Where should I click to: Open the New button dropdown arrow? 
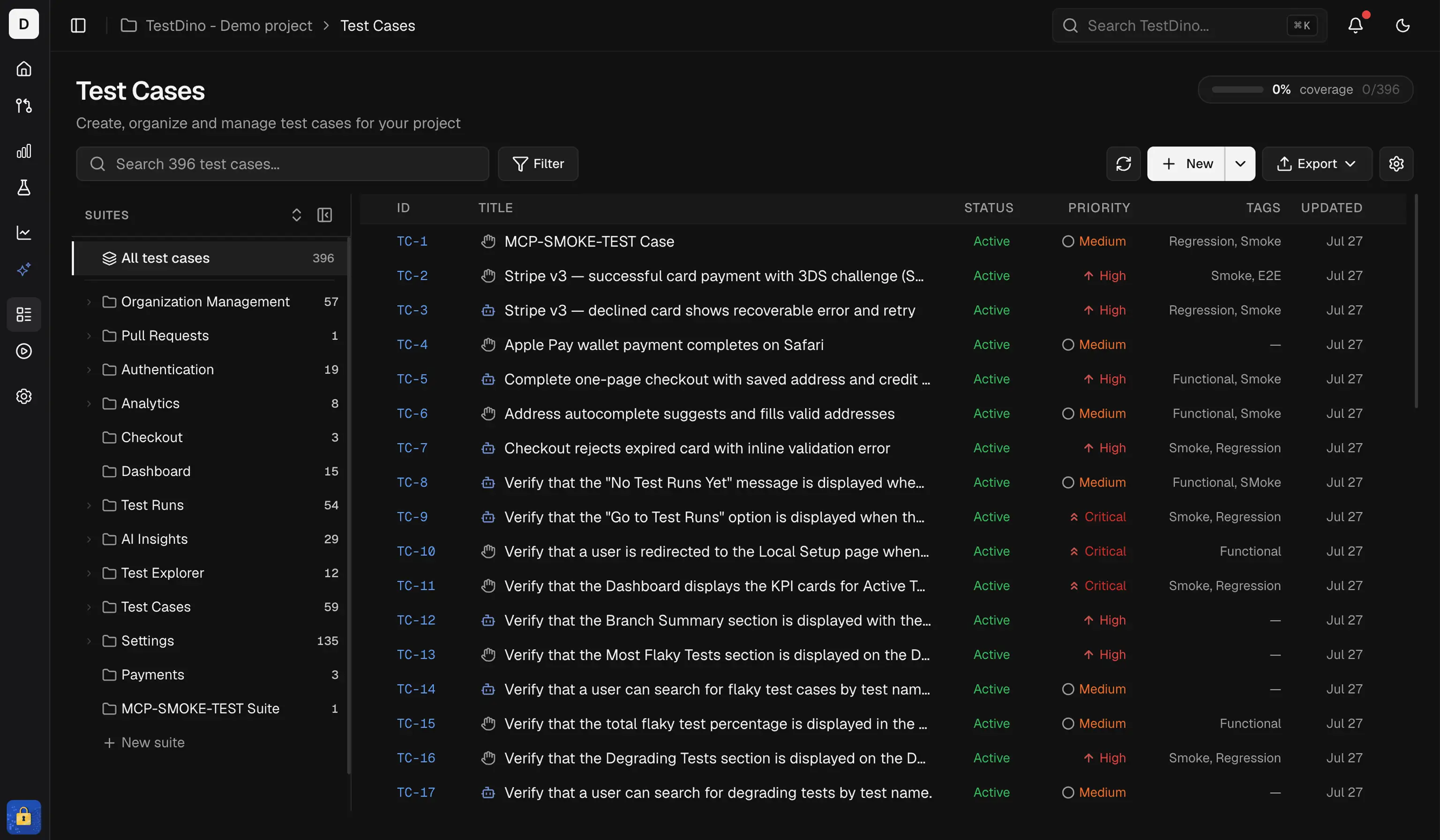[1240, 164]
